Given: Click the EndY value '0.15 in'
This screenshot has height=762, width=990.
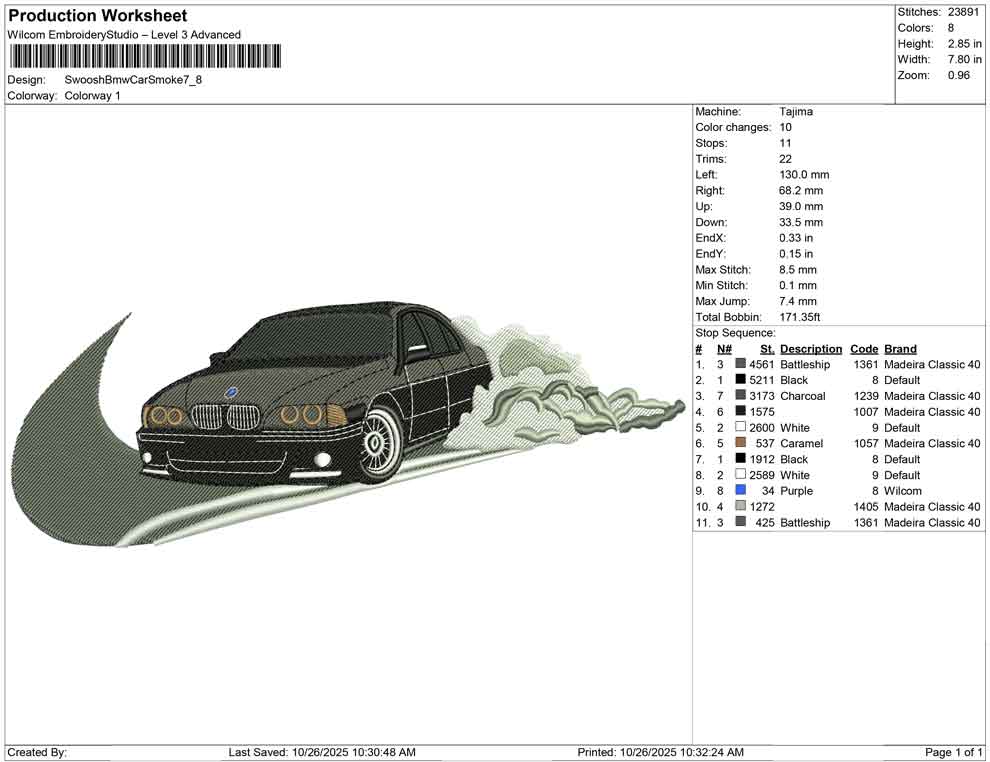Looking at the screenshot, I should click(796, 254).
